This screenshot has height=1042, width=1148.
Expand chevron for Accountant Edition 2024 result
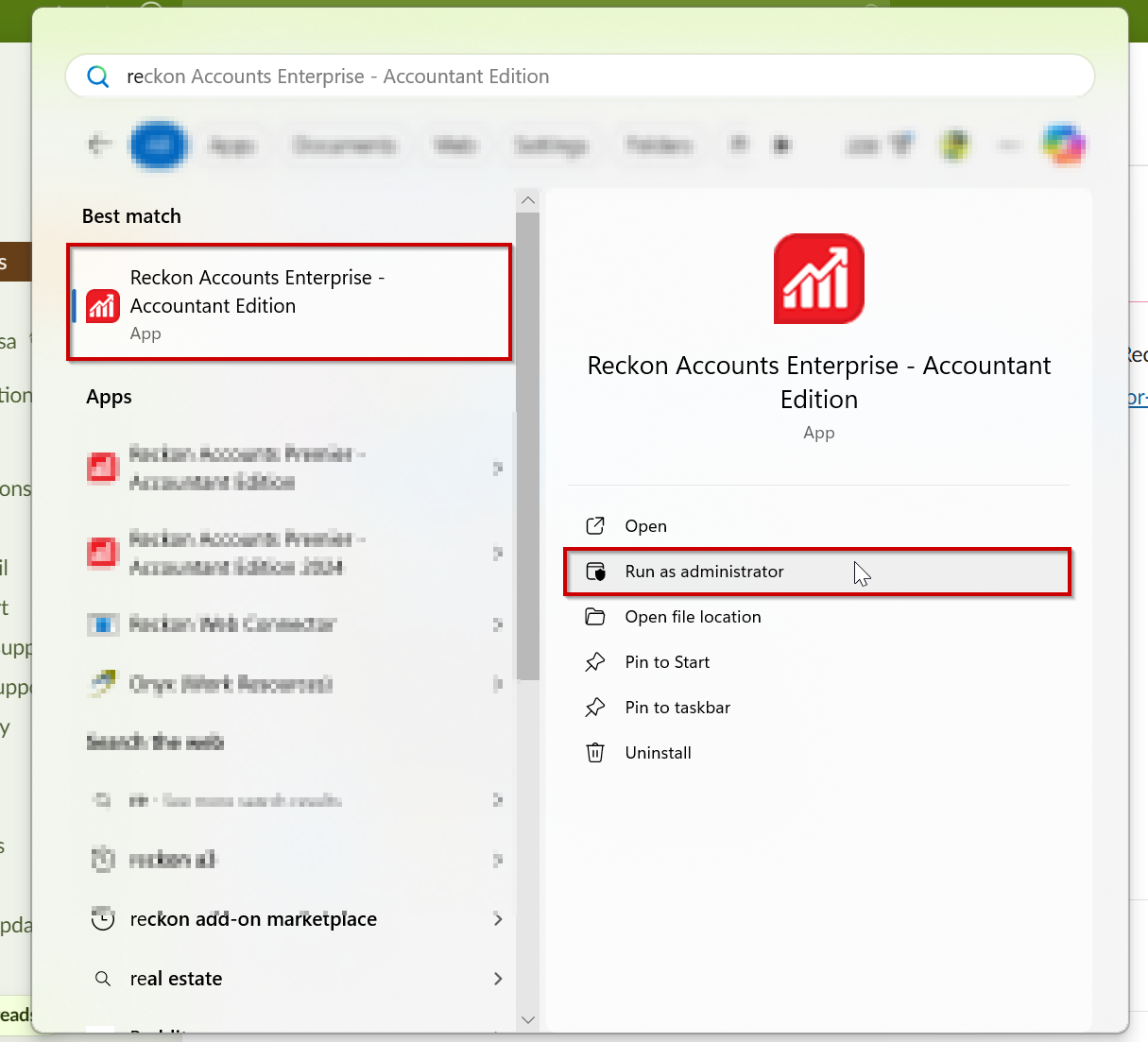[x=498, y=553]
